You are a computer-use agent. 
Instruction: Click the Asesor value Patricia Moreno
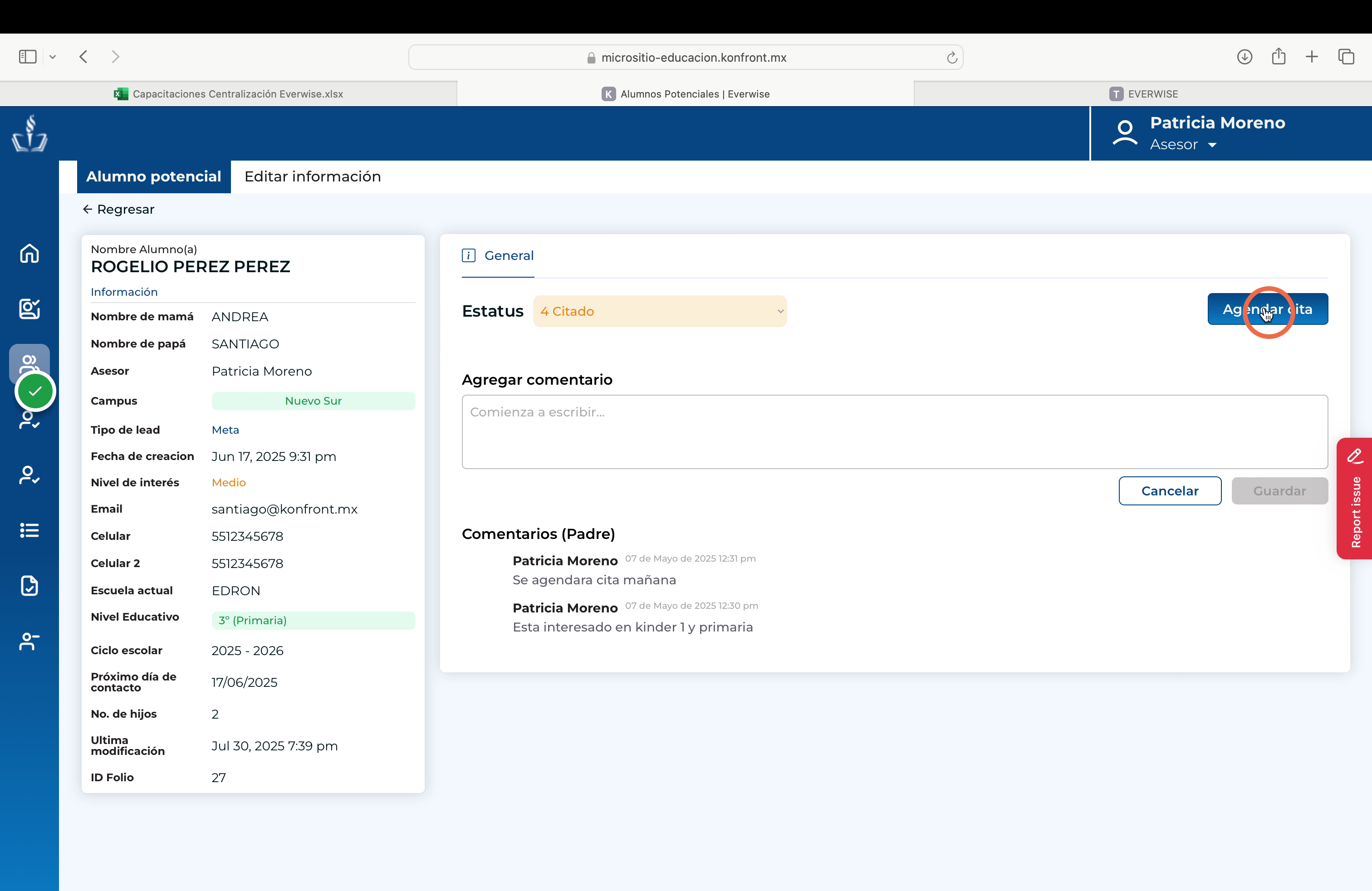pos(262,371)
